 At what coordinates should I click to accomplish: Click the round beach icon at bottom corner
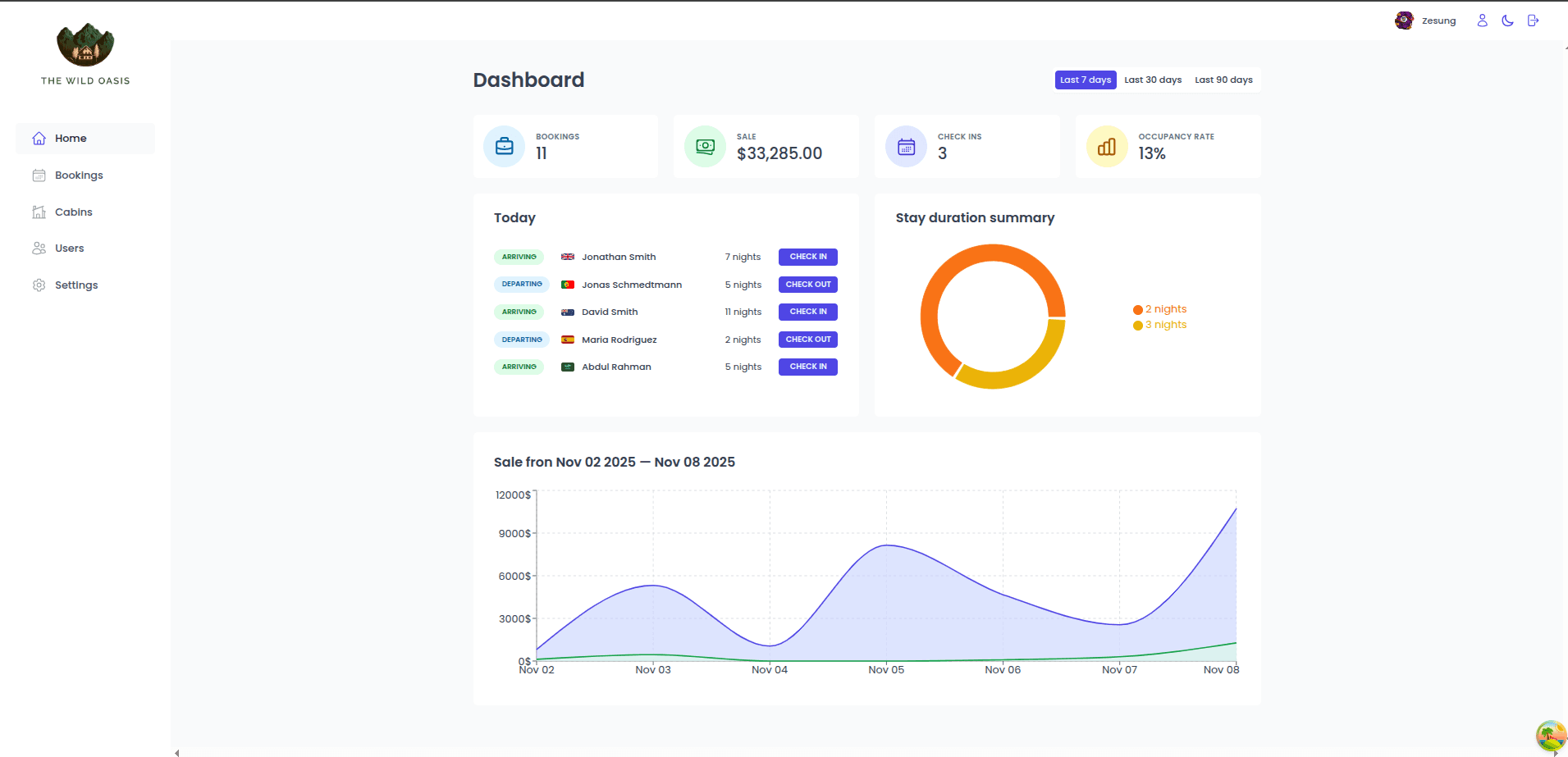point(1551,736)
